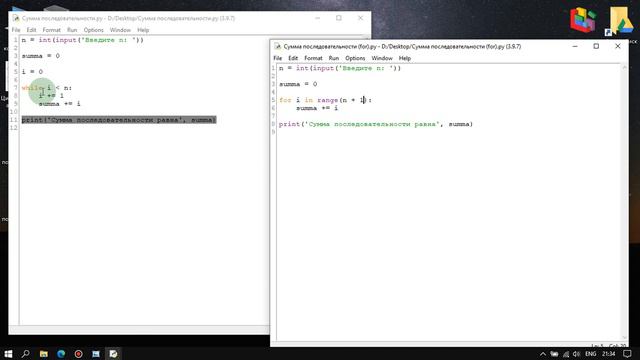
Task: Maximize the back IDLE window
Action: coord(339,18)
